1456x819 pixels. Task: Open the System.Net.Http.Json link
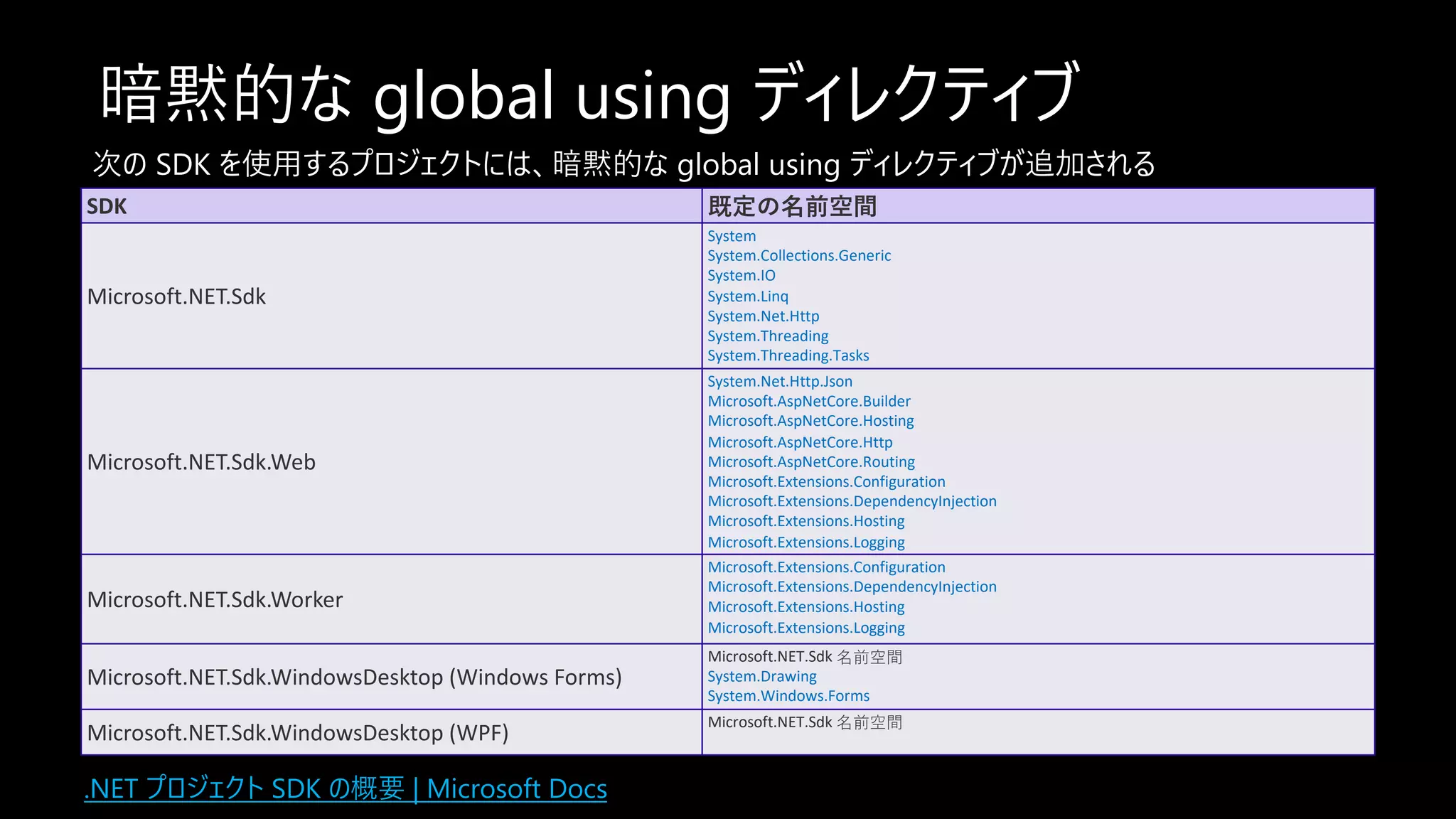[780, 382]
